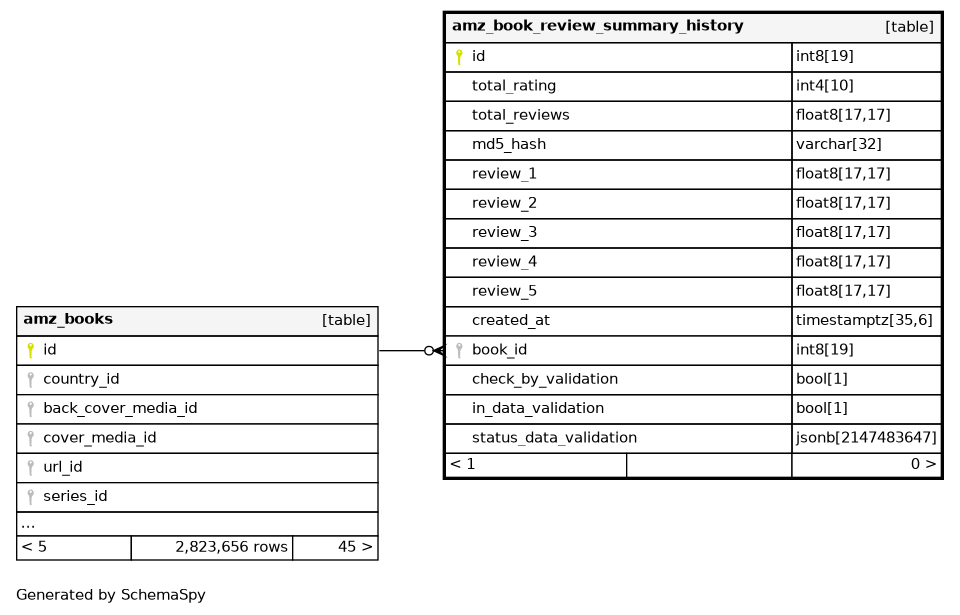
Task: Click the created_at column name
Action: pyautogui.click(x=510, y=321)
